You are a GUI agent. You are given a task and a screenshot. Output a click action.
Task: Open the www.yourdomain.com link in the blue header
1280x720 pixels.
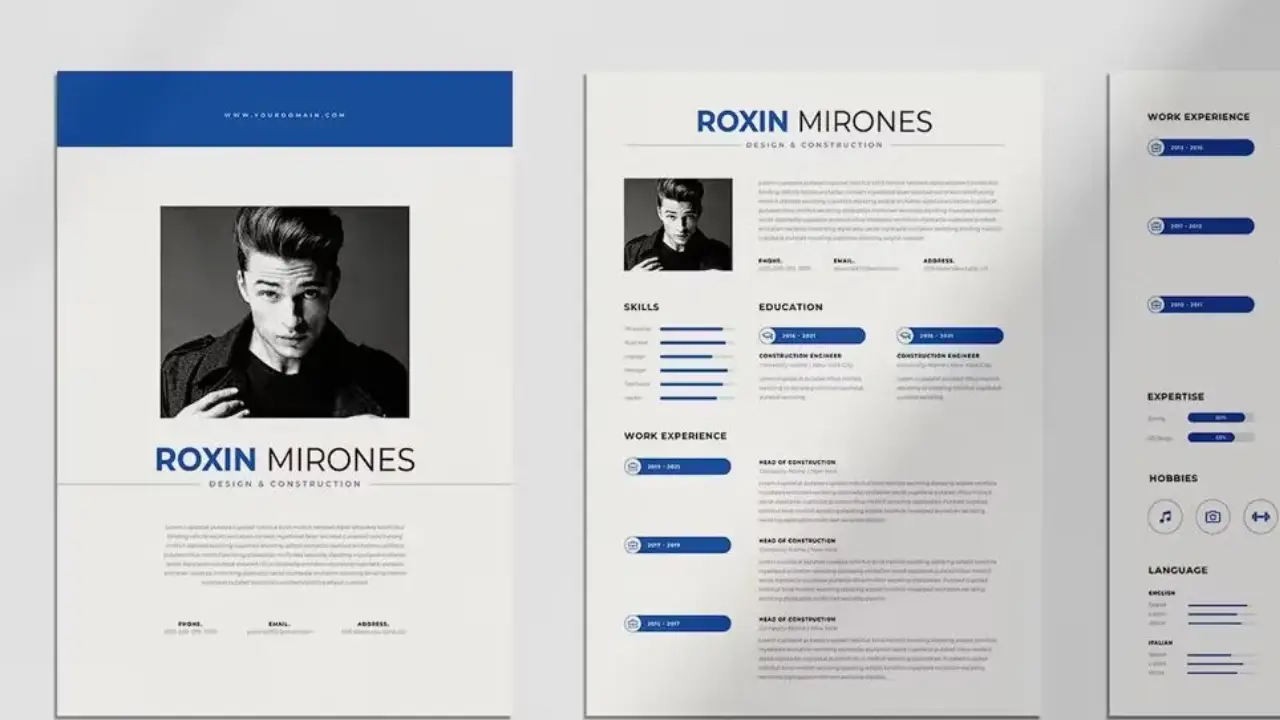point(285,115)
